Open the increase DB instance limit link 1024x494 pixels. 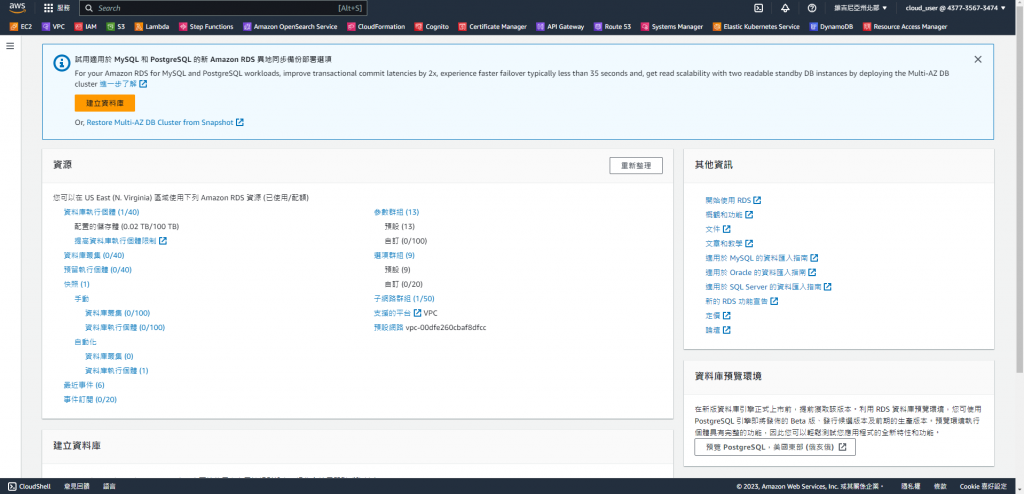[121, 240]
